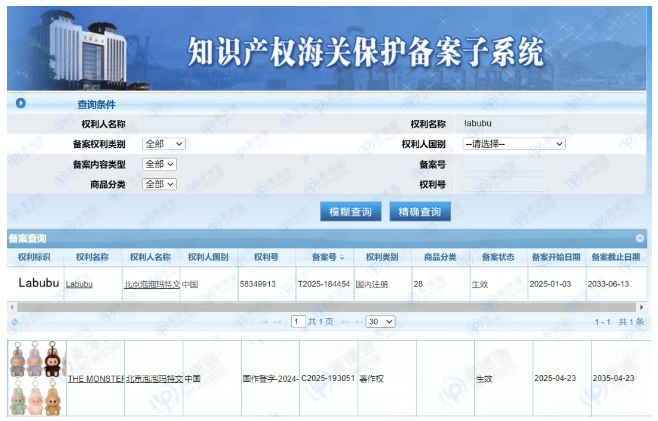
Task: Click the 生效 status in THE MONSTER row
Action: pyautogui.click(x=484, y=379)
